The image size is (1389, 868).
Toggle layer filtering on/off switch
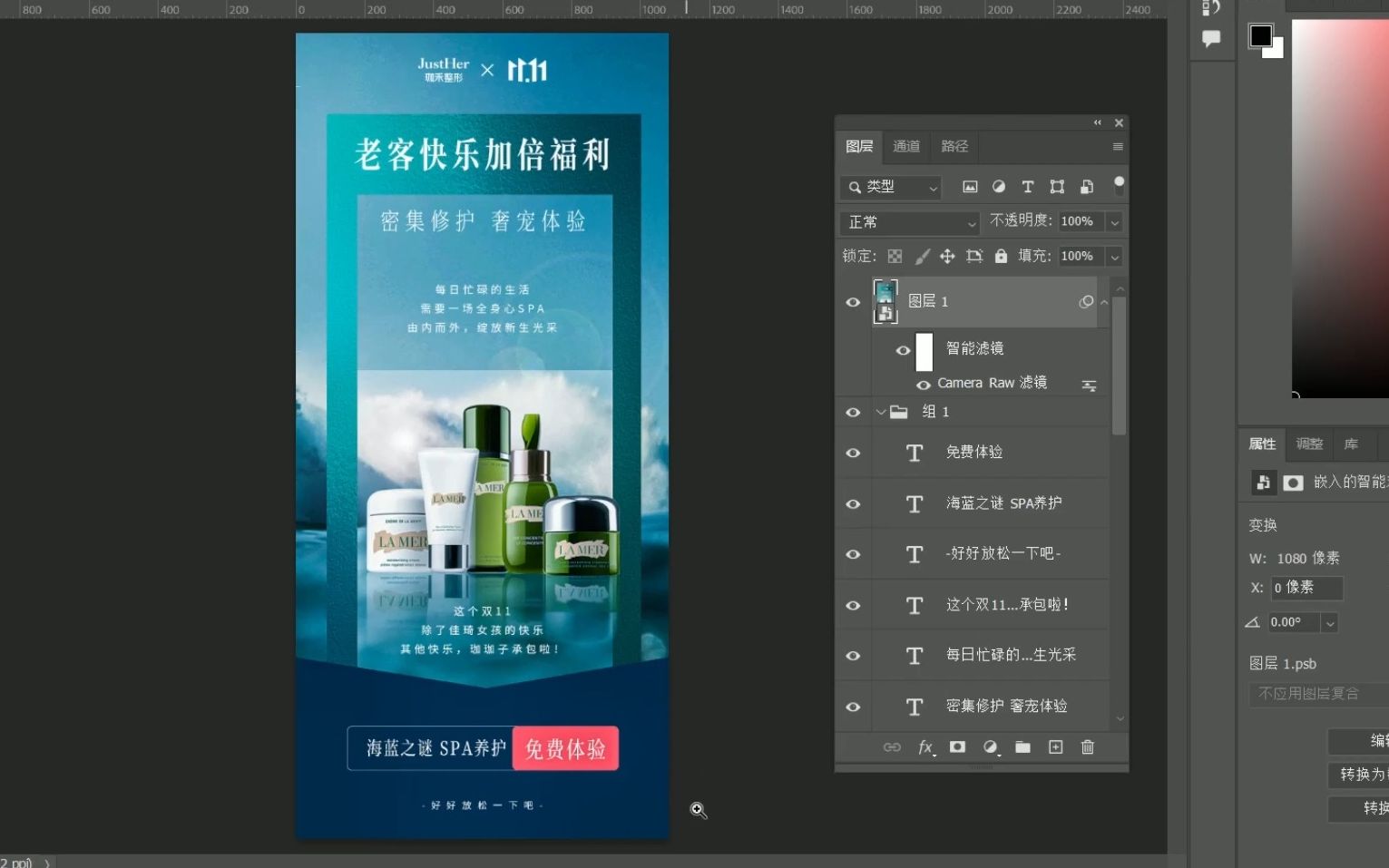click(1119, 185)
